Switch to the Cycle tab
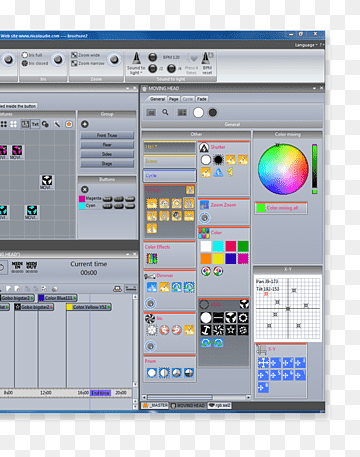360x457 pixels. click(188, 99)
